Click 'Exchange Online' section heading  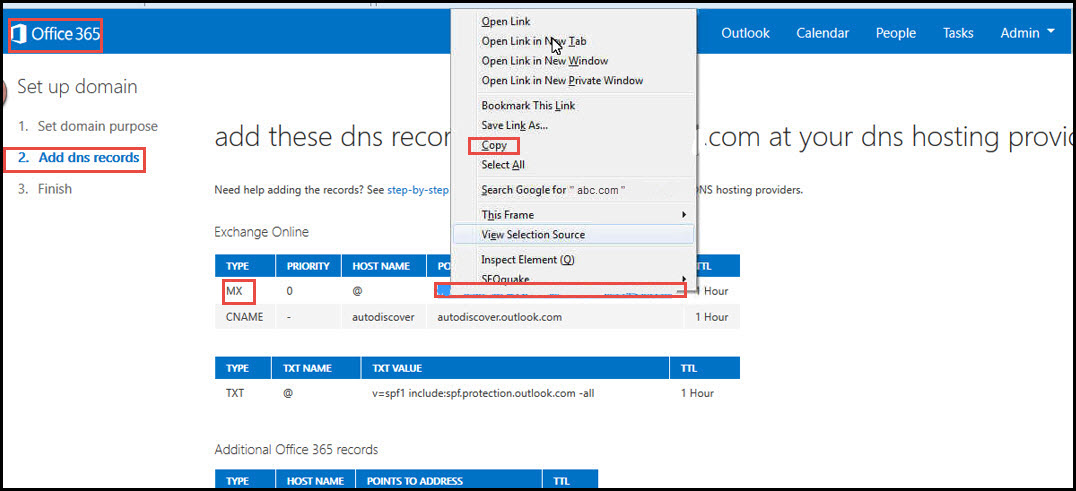click(261, 232)
